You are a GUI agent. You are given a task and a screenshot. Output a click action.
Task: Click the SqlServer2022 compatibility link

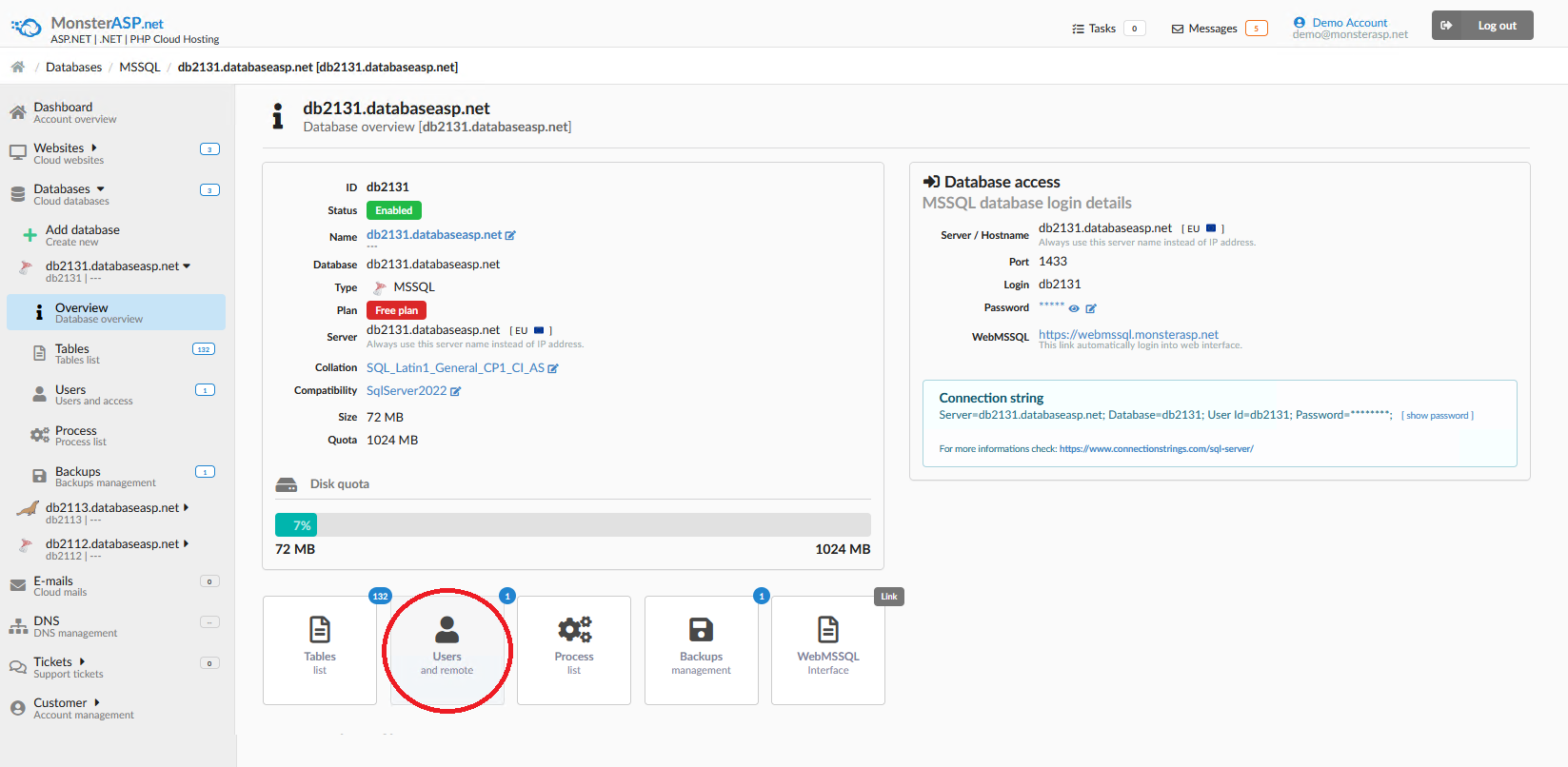pyautogui.click(x=407, y=391)
